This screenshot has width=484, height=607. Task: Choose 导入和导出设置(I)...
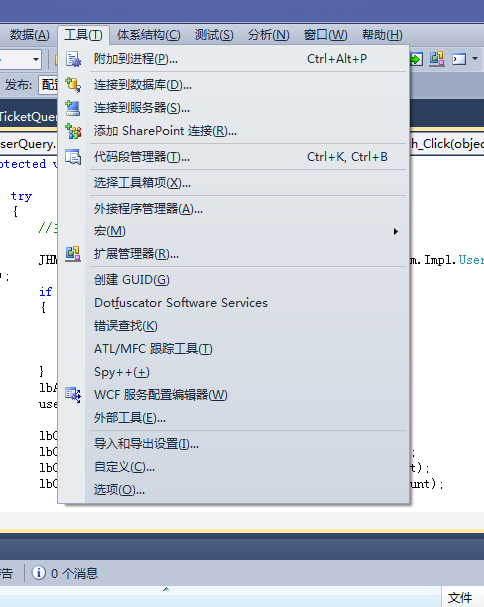233,444
